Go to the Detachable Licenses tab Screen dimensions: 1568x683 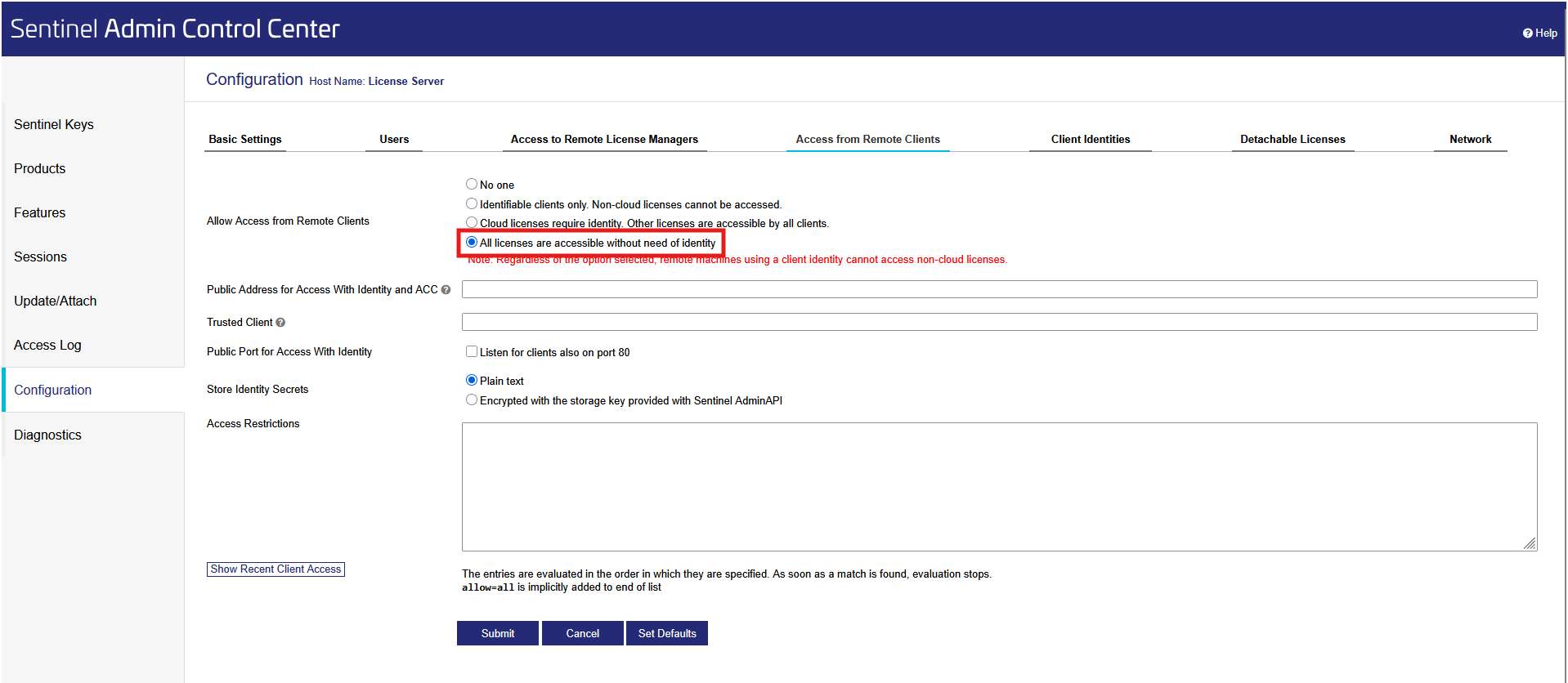tap(1292, 139)
